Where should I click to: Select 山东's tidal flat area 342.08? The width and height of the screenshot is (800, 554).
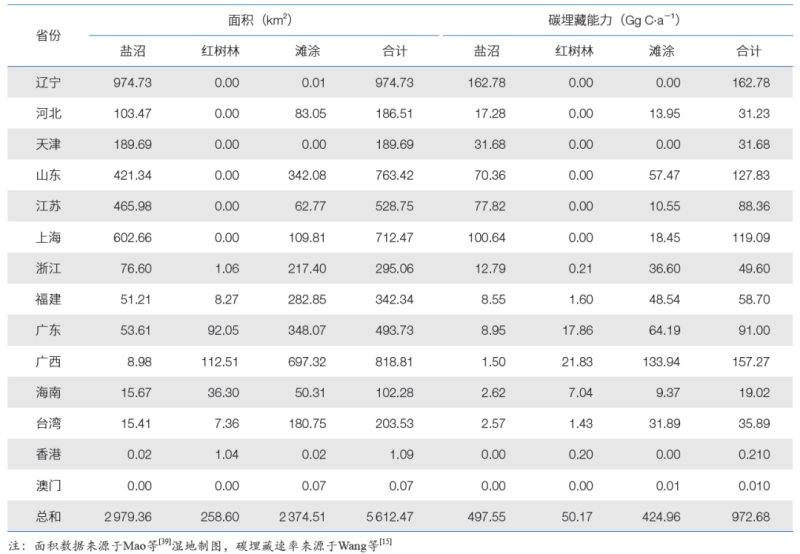306,173
